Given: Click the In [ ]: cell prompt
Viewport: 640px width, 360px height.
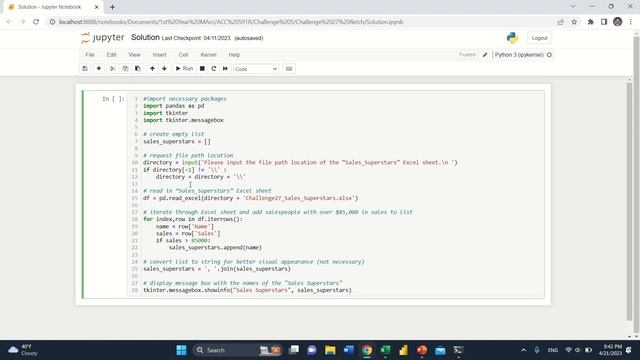Looking at the screenshot, I should (113, 99).
